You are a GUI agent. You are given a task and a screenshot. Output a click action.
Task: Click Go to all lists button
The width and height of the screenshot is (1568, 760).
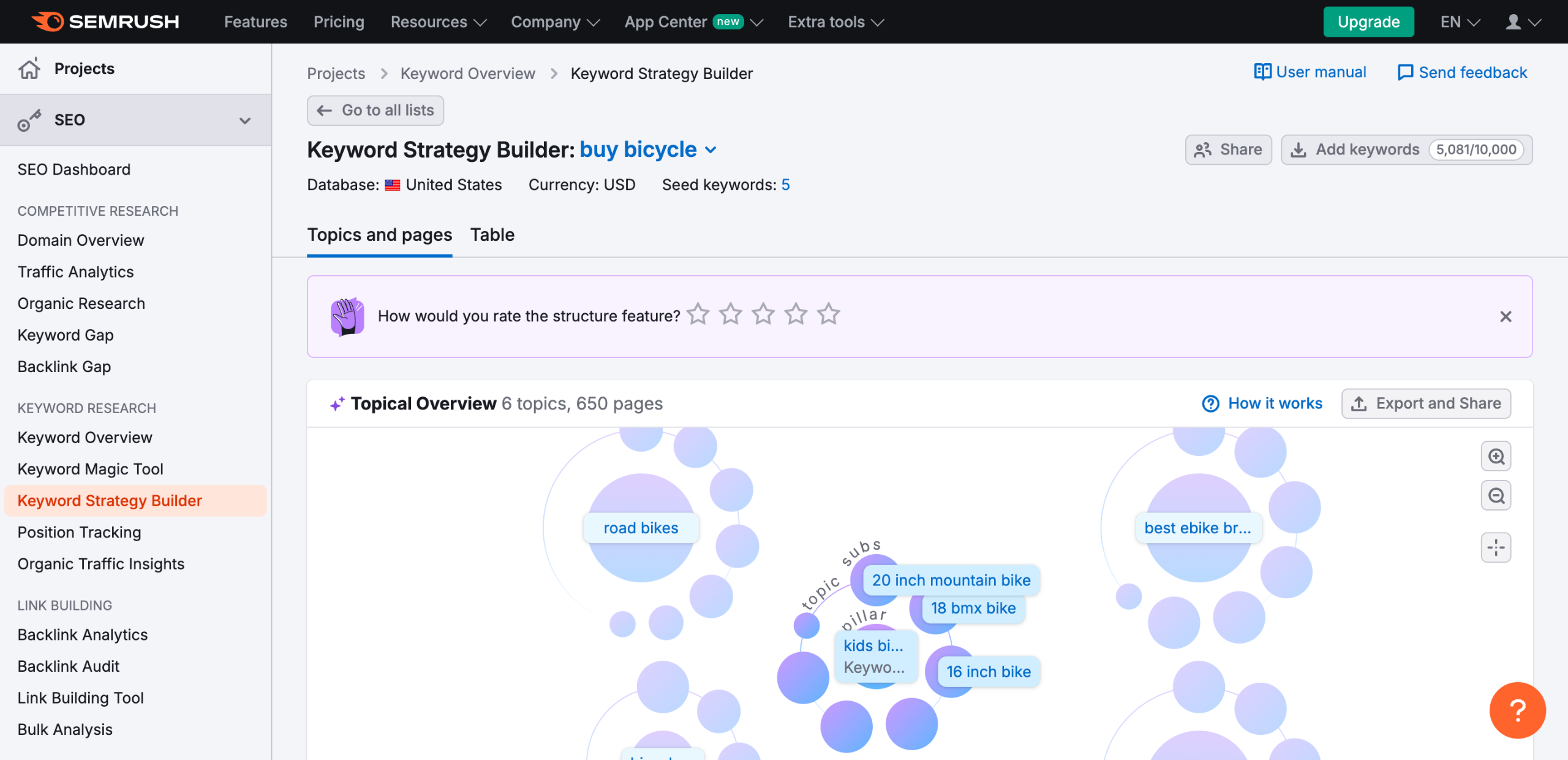(x=375, y=110)
